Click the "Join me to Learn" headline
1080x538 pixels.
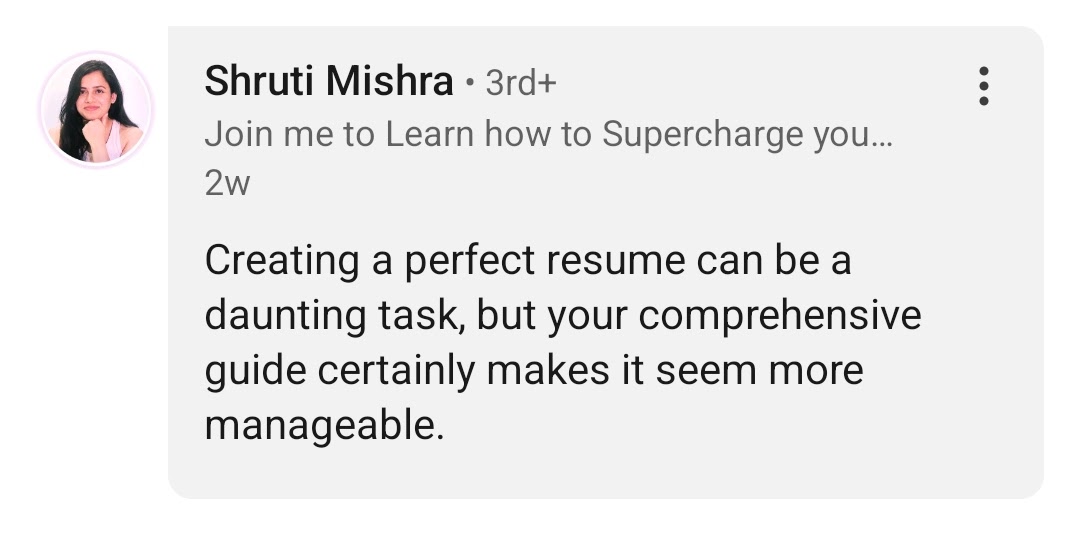tap(548, 135)
